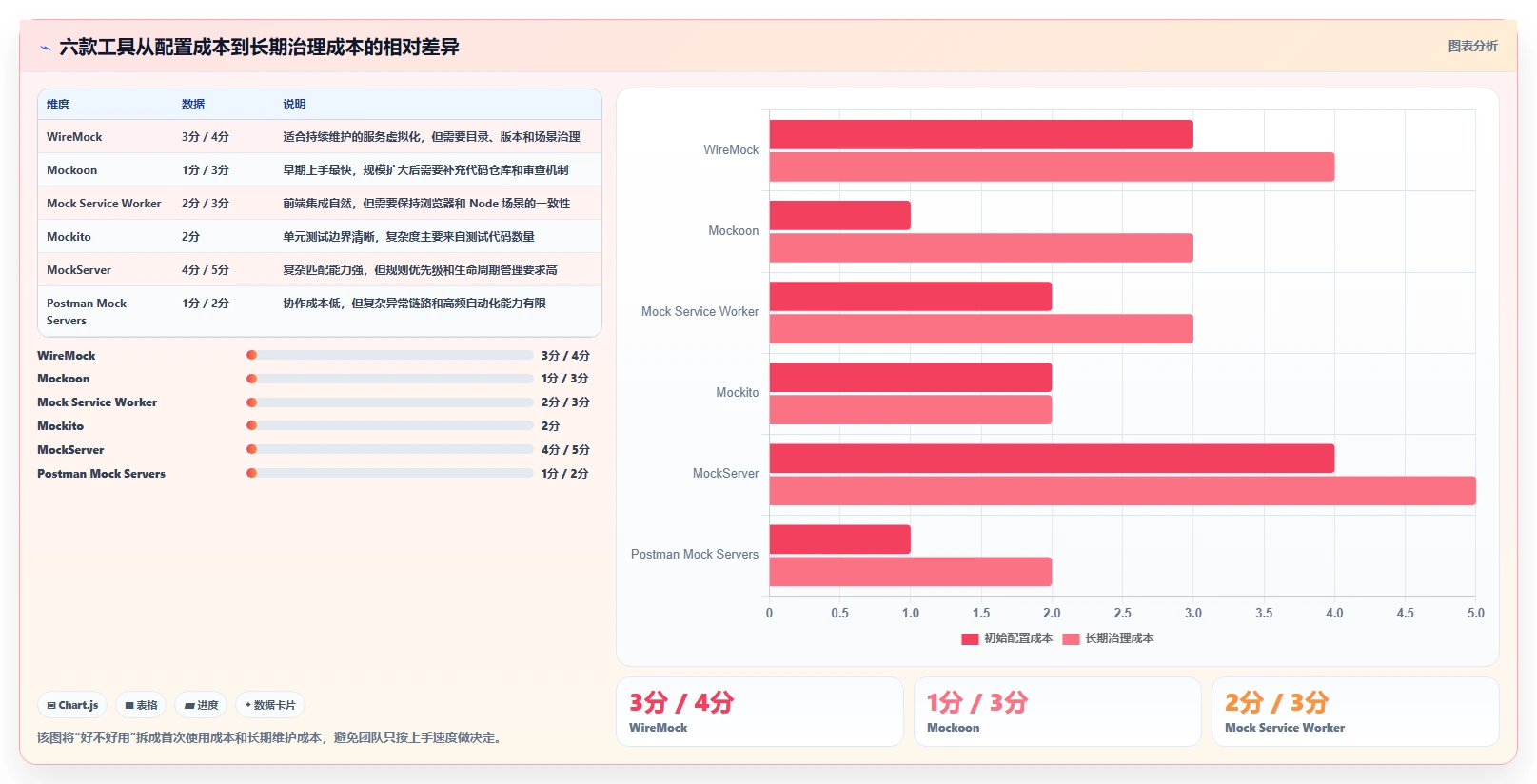Click the WireMock initial cost chart bar
Image resolution: width=1537 pixels, height=784 pixels.
(981, 134)
